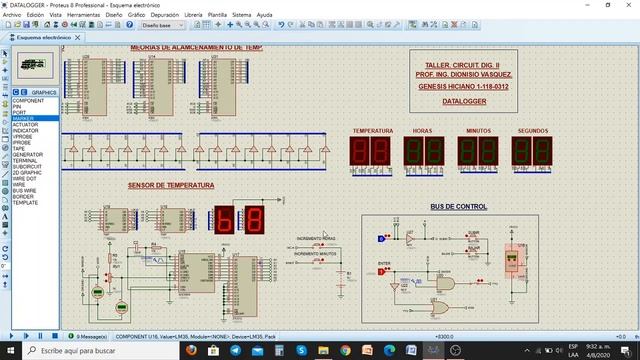Image resolution: width=640 pixels, height=360 pixels.
Task: Open the Wire Autorouter toolbar icon
Action: [413, 25]
